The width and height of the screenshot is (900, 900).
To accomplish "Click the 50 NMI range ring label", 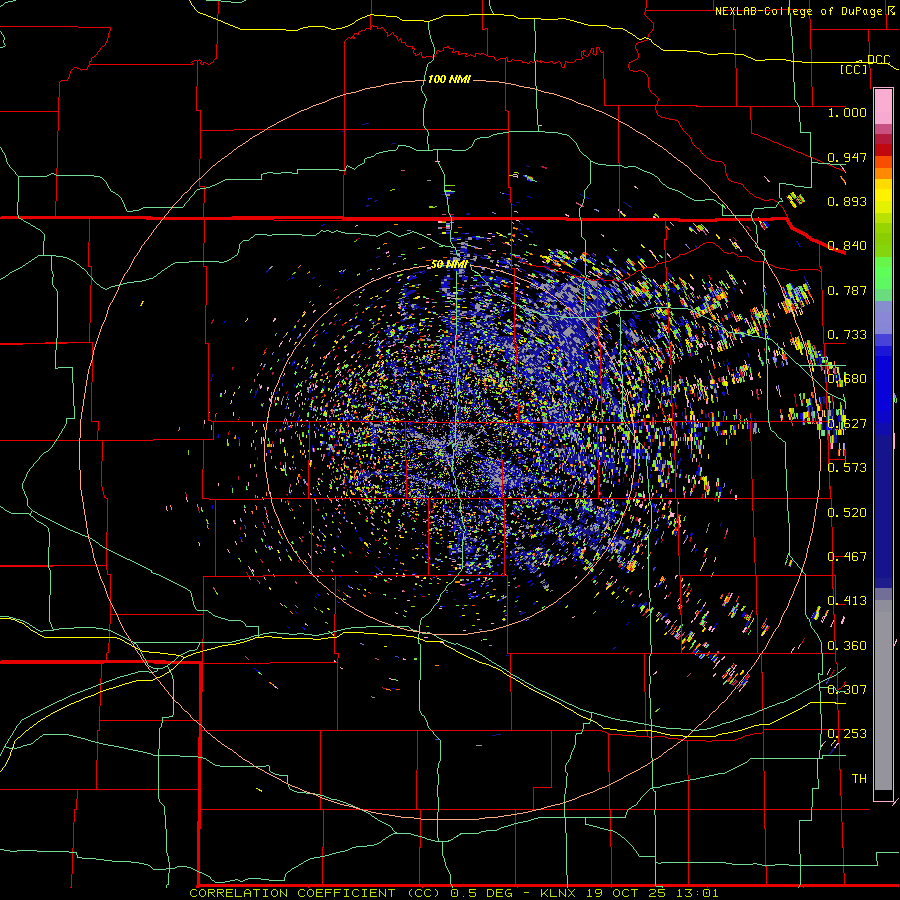I will 449,264.
